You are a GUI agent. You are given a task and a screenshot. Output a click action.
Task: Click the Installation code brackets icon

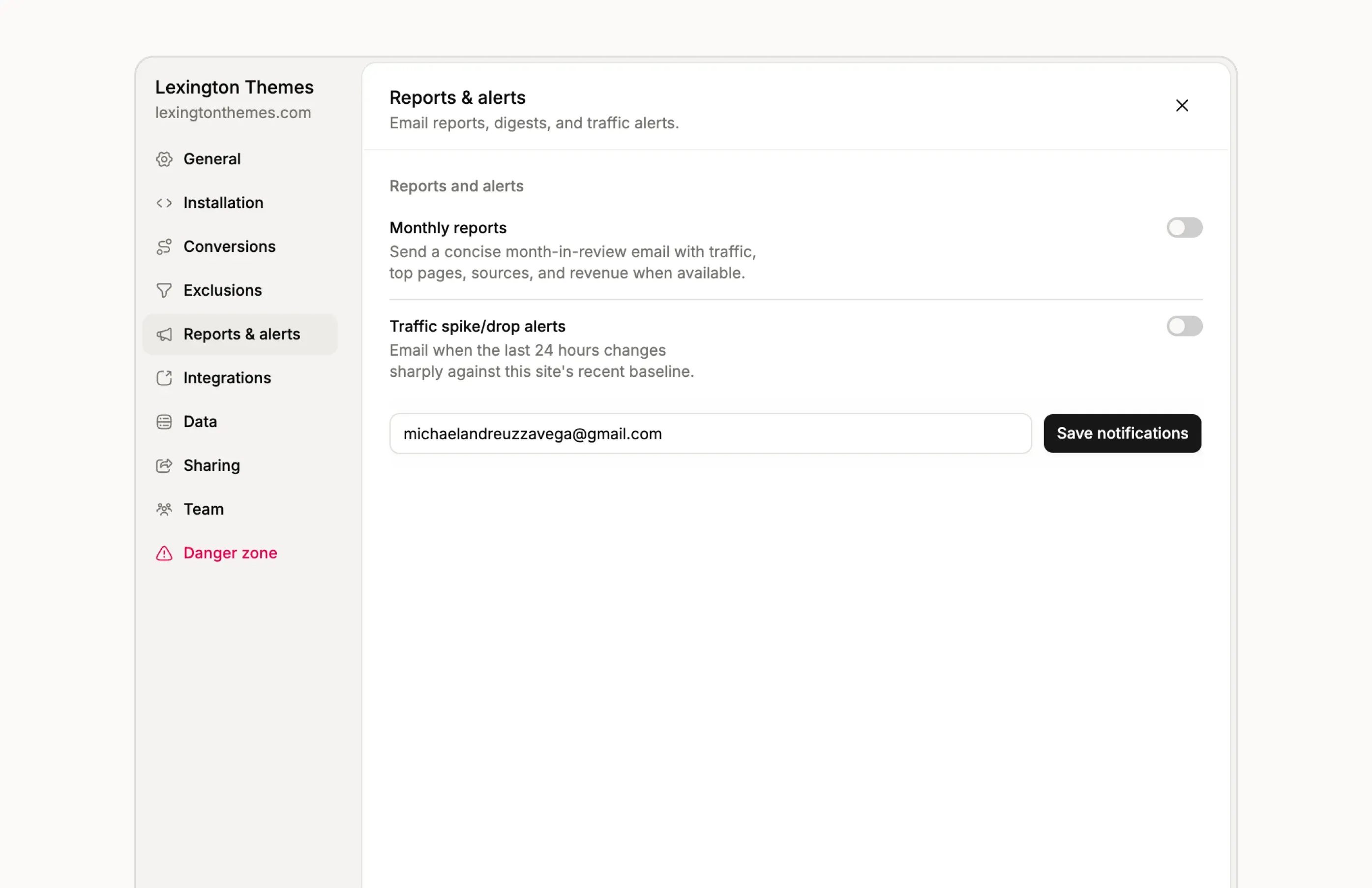(x=164, y=203)
